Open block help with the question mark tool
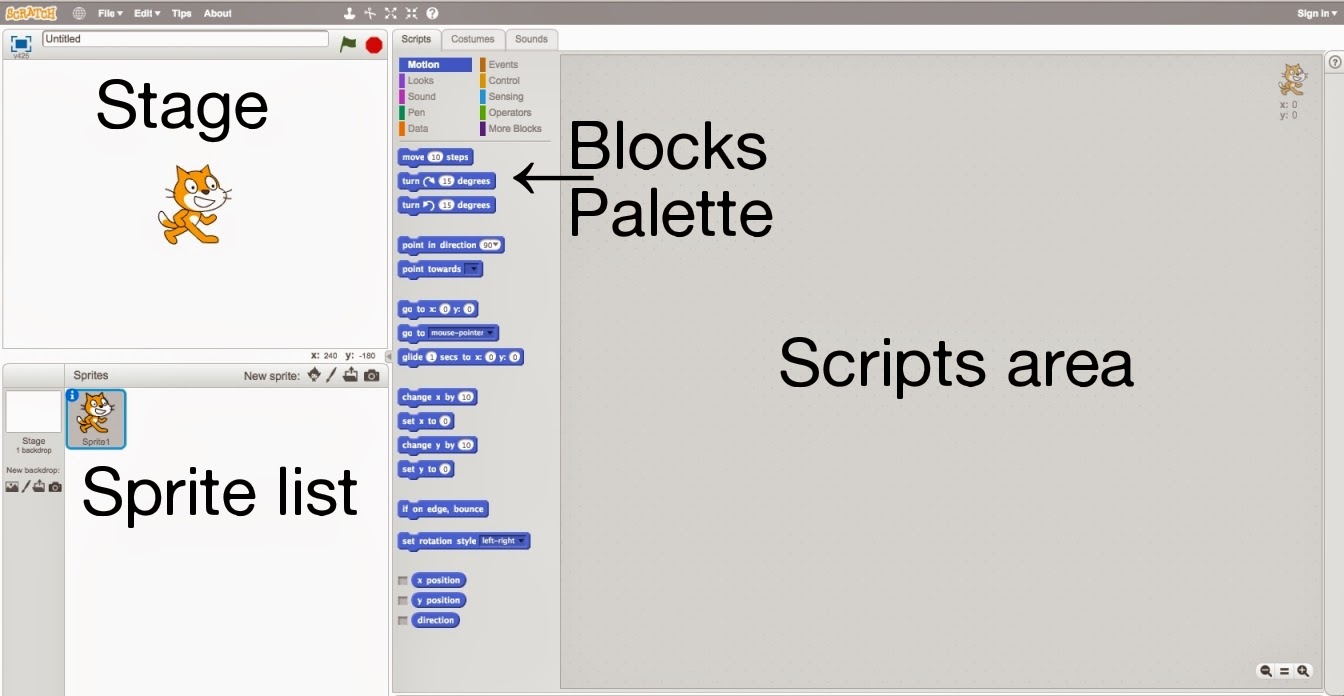The image size is (1344, 696). pyautogui.click(x=431, y=13)
